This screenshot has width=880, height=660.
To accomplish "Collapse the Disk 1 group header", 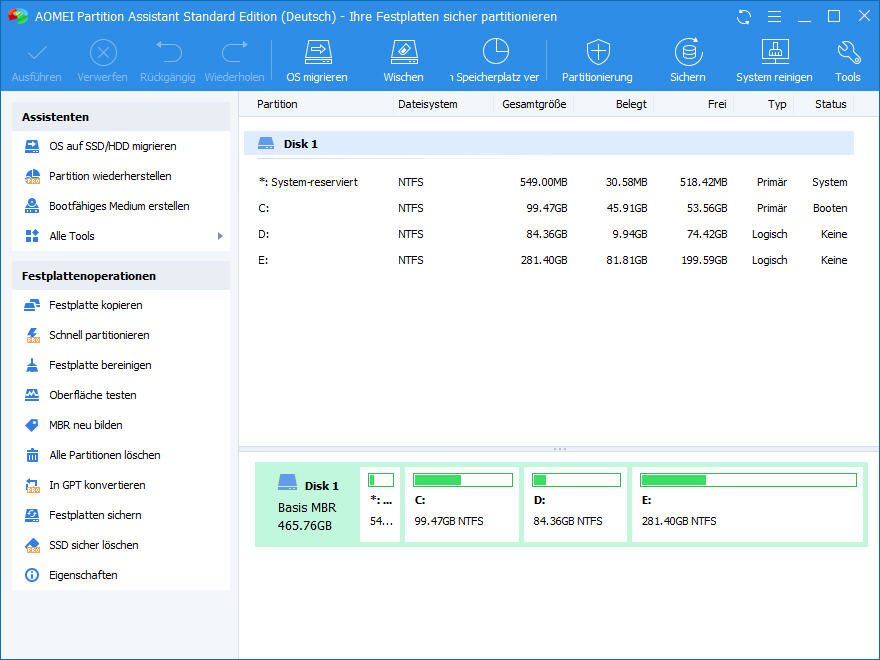I will (300, 144).
